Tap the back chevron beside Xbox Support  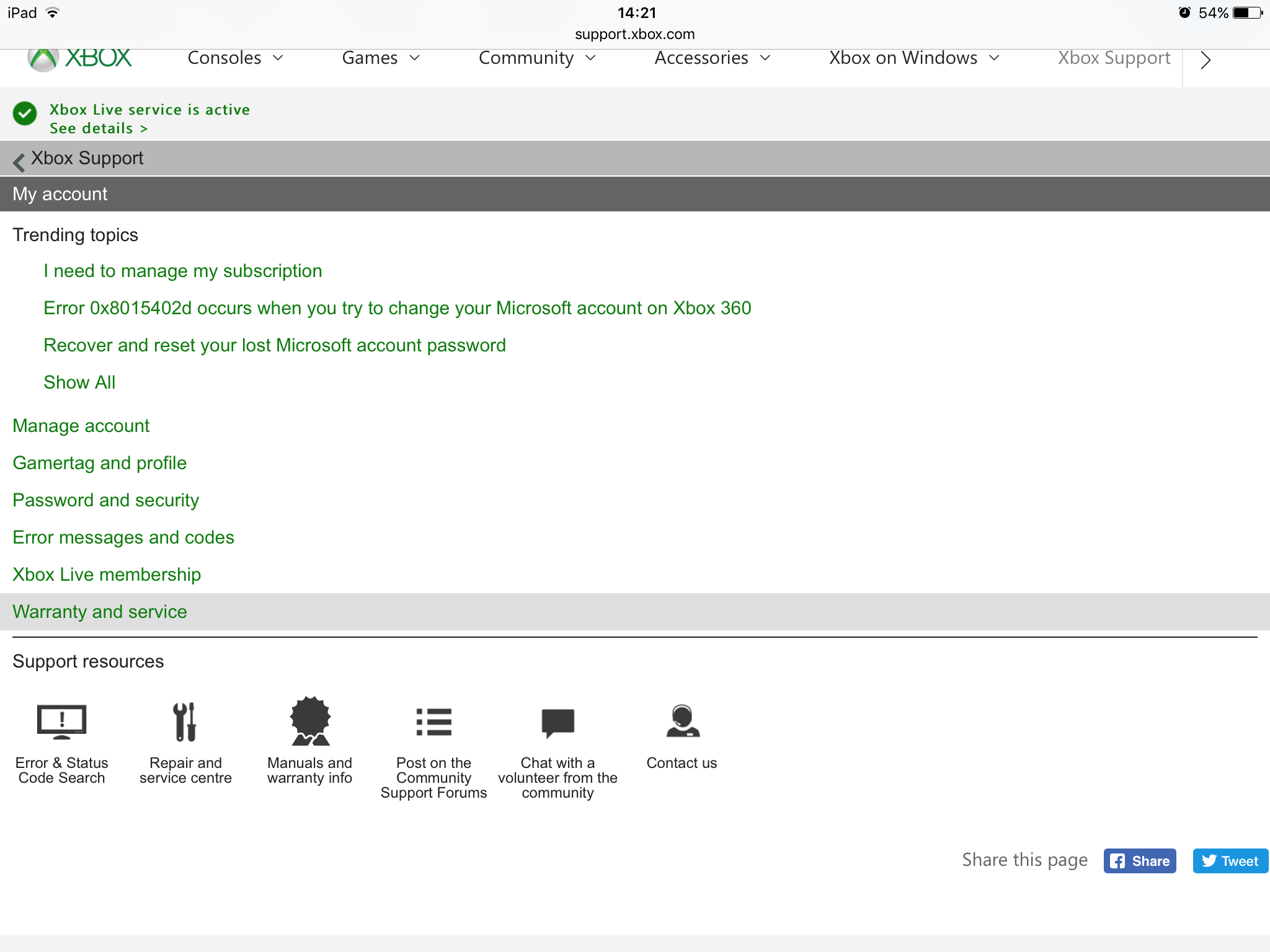19,162
